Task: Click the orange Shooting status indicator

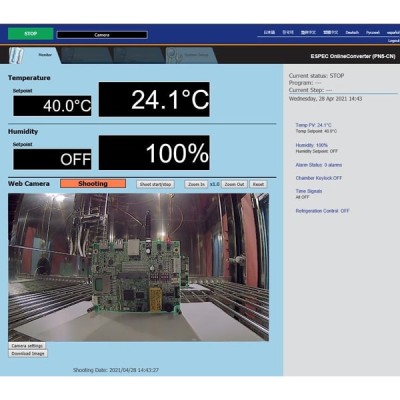Action: coord(93,184)
